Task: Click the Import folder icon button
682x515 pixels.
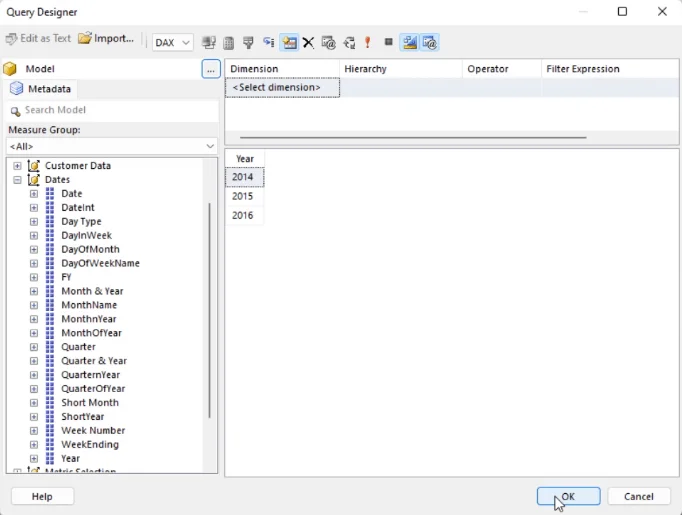Action: (106, 38)
